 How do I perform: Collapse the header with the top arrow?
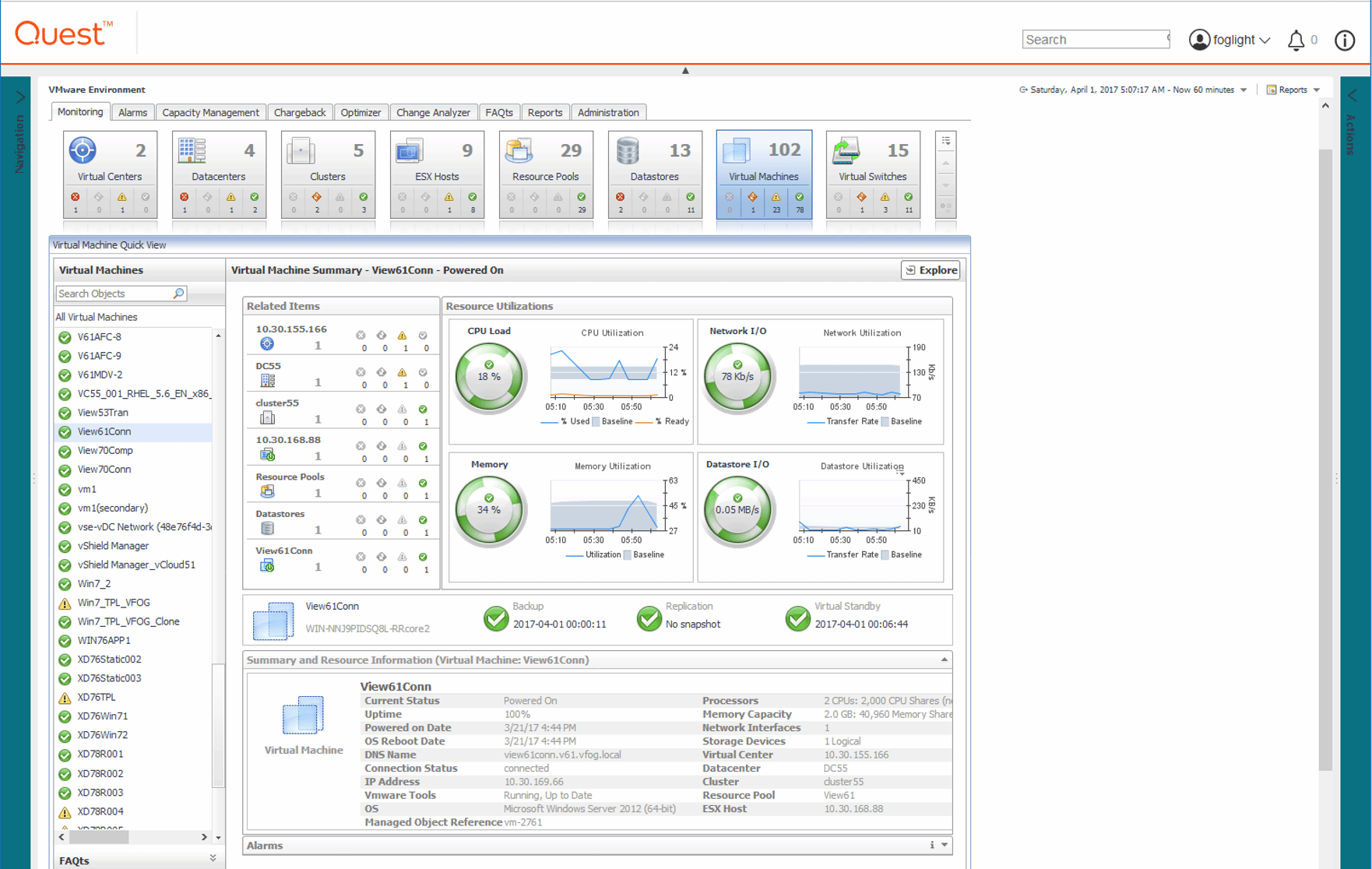click(685, 70)
